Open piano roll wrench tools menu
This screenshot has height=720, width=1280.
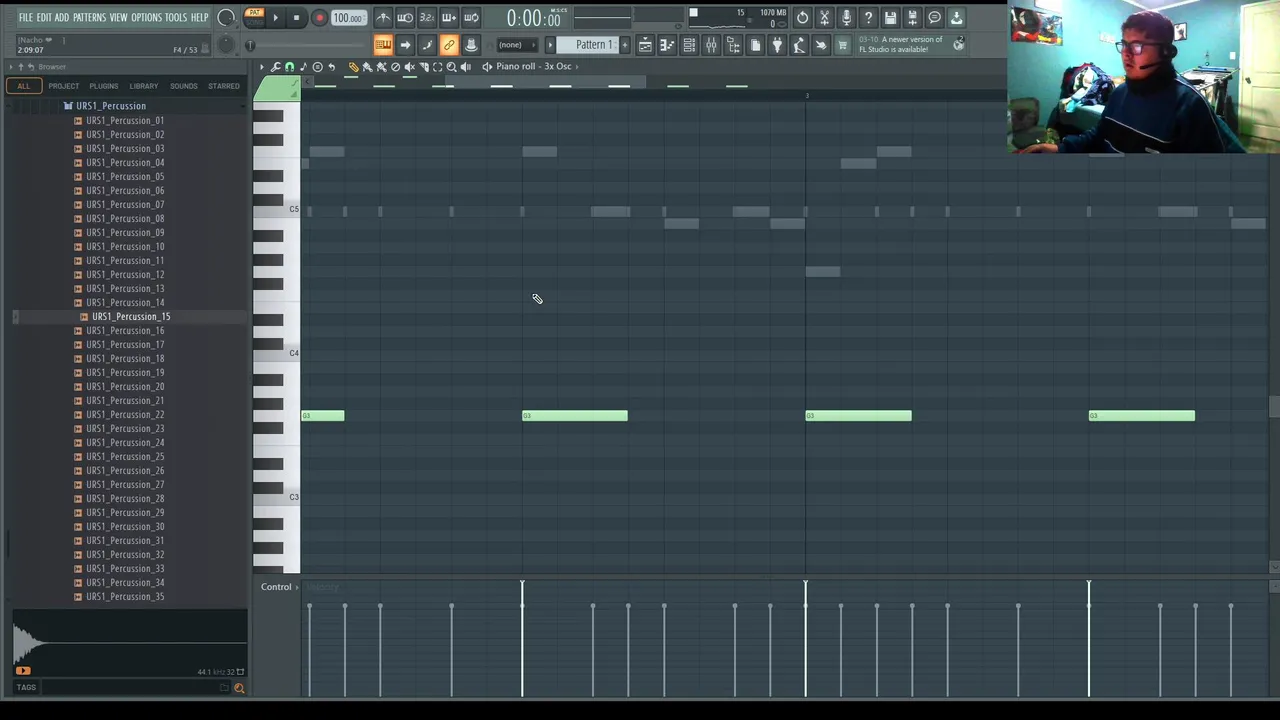pos(276,67)
